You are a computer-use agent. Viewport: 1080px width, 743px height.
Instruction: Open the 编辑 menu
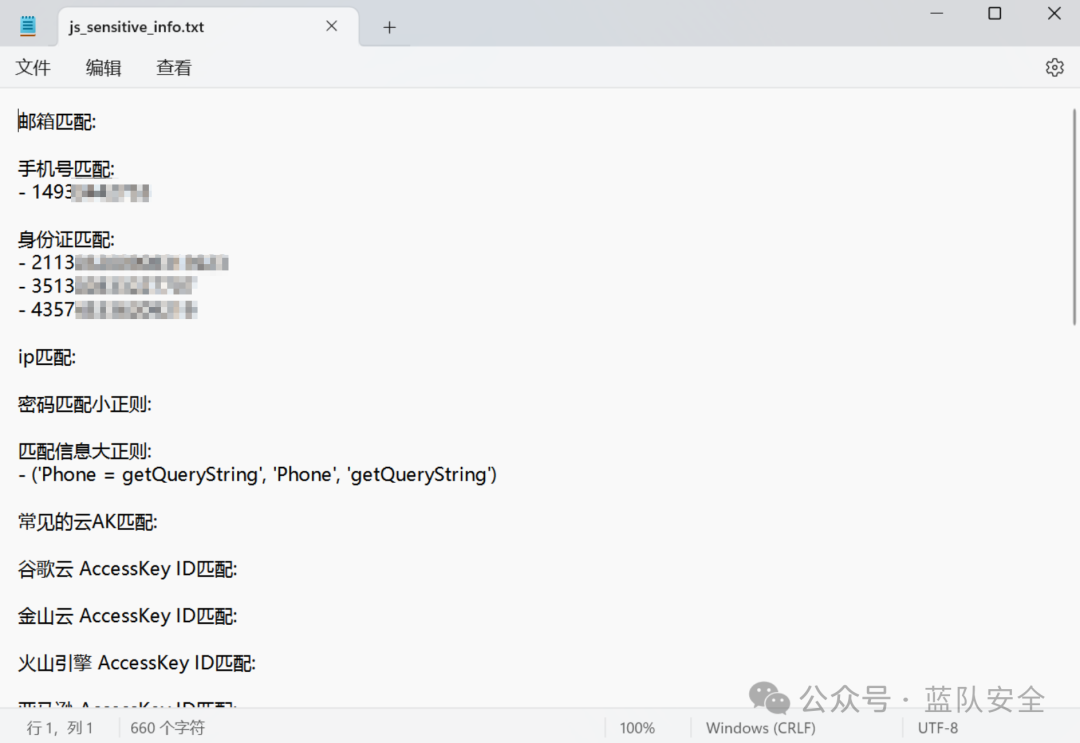click(103, 67)
